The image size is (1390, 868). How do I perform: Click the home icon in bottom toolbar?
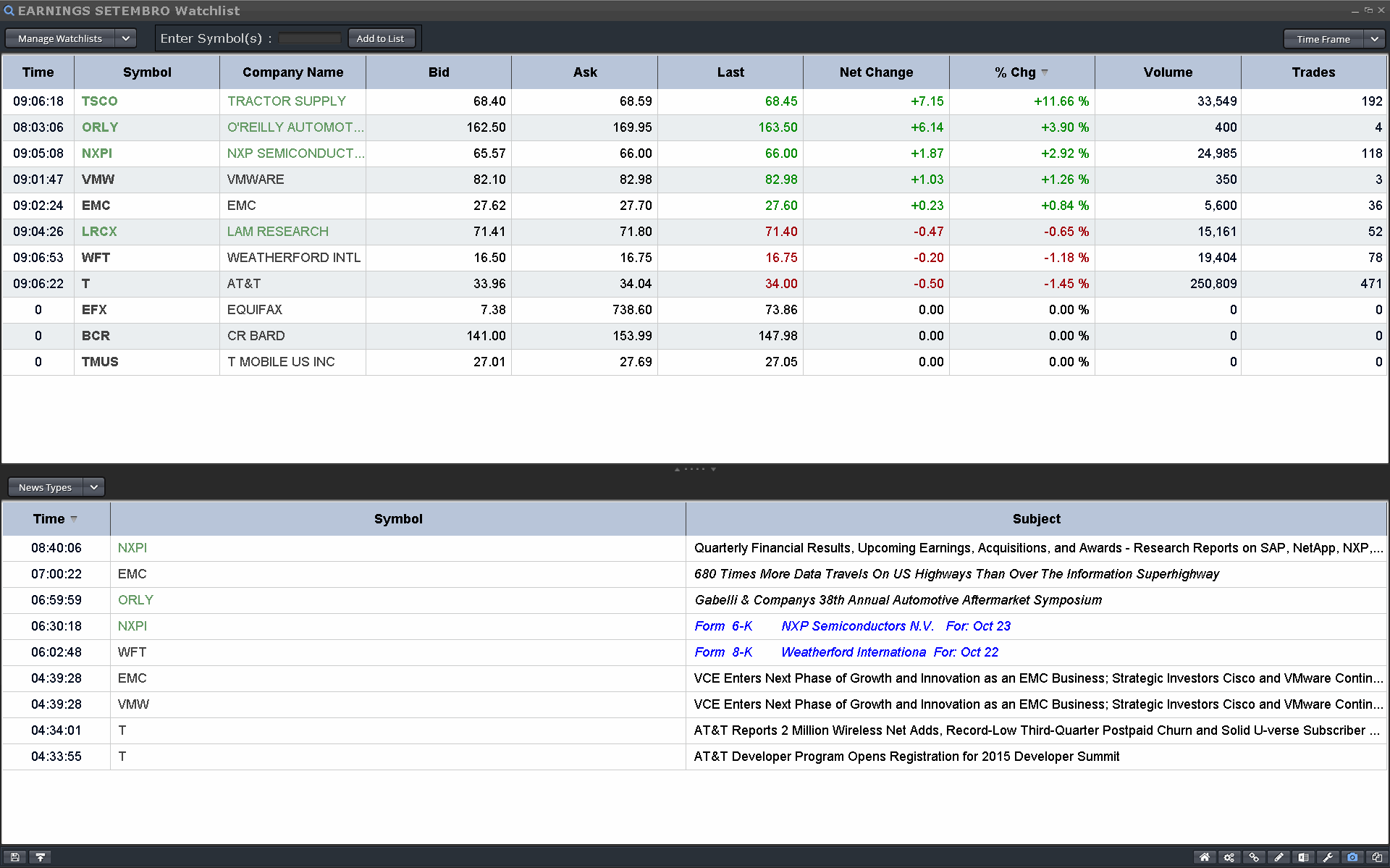1205,857
